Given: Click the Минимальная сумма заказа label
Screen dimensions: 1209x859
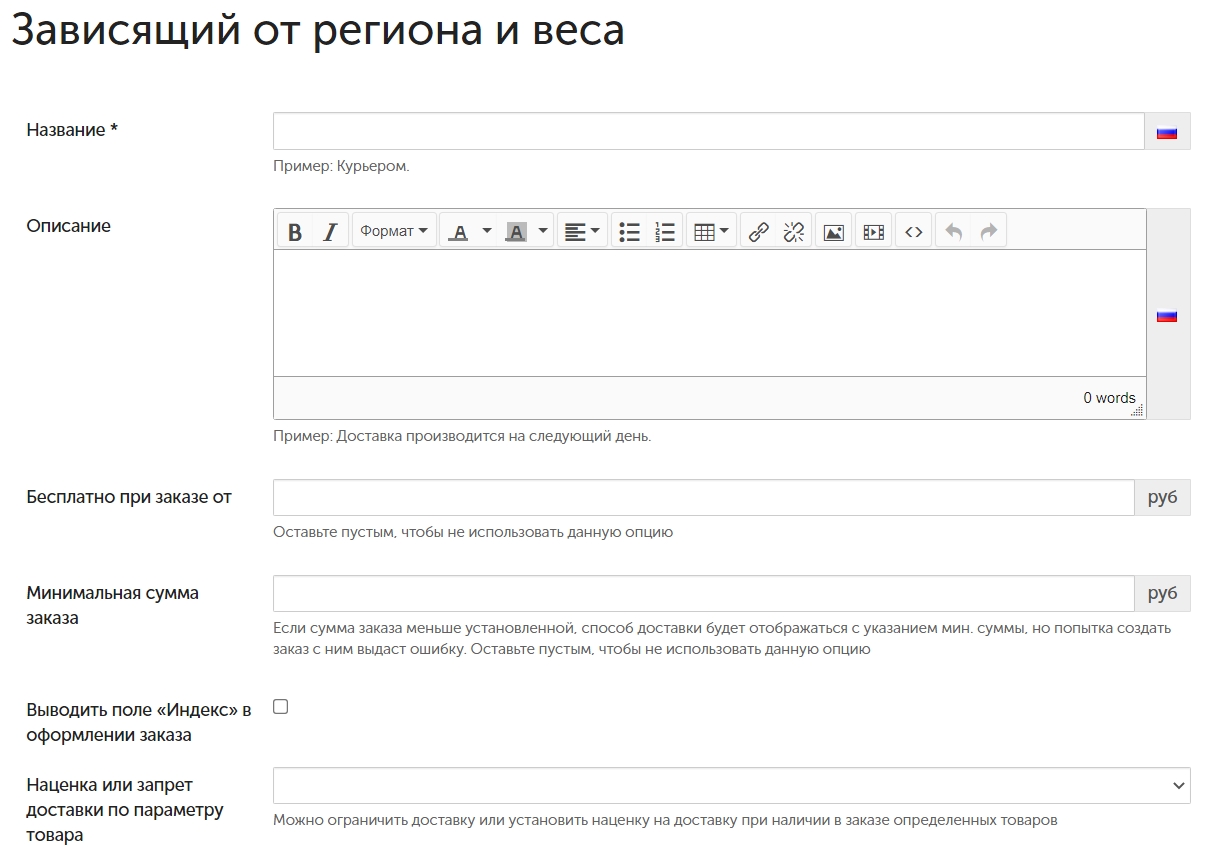Looking at the screenshot, I should coord(113,605).
